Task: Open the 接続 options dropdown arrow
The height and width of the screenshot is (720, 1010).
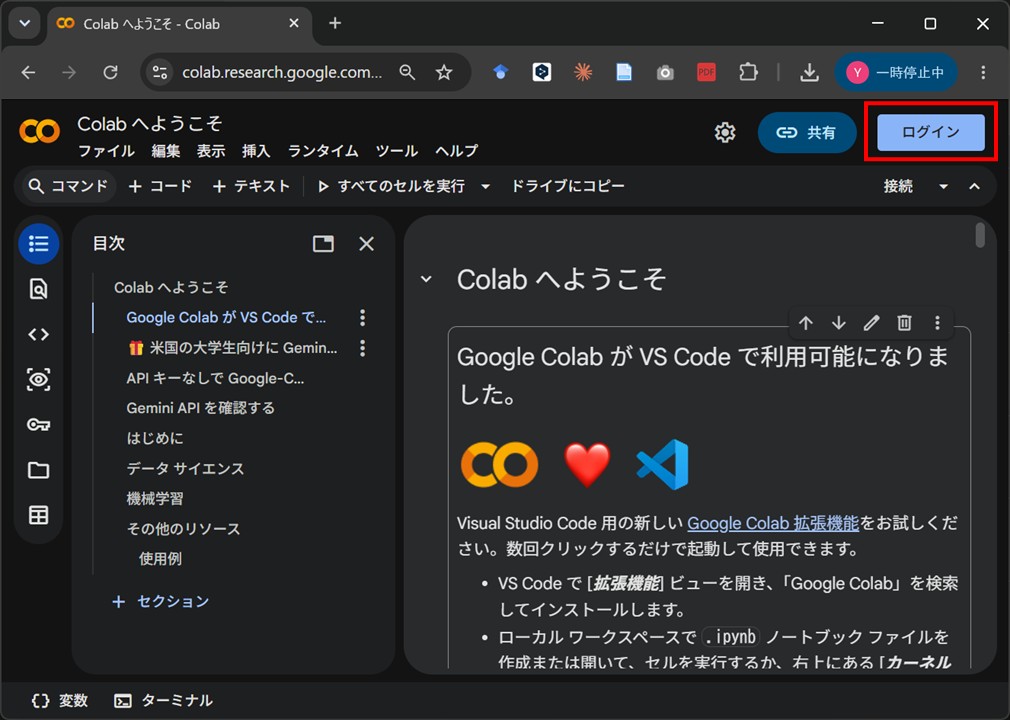Action: pos(943,187)
